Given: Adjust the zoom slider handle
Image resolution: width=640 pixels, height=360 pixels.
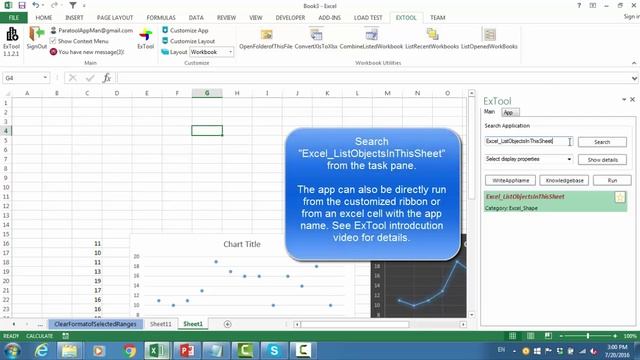Looking at the screenshot, I should tap(588, 336).
